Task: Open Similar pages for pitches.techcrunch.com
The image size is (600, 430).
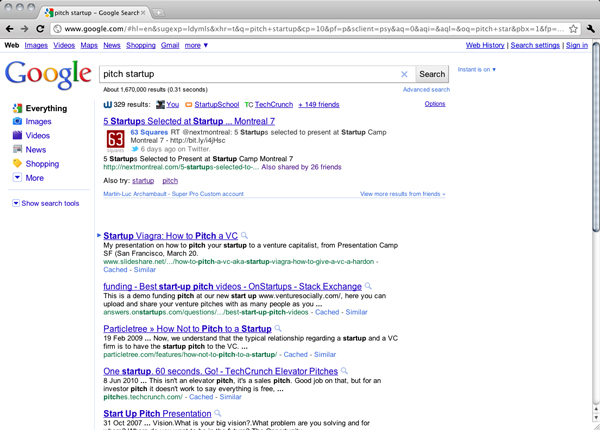Action: pyautogui.click(x=230, y=397)
